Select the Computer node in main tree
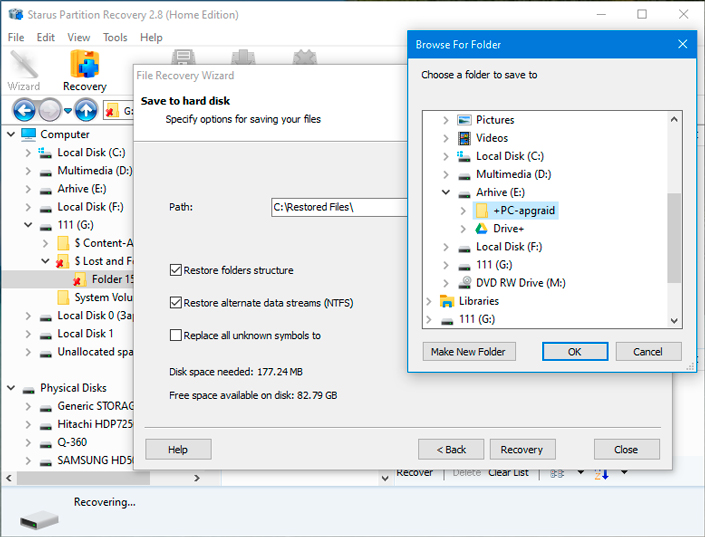This screenshot has width=705, height=537. (65, 134)
